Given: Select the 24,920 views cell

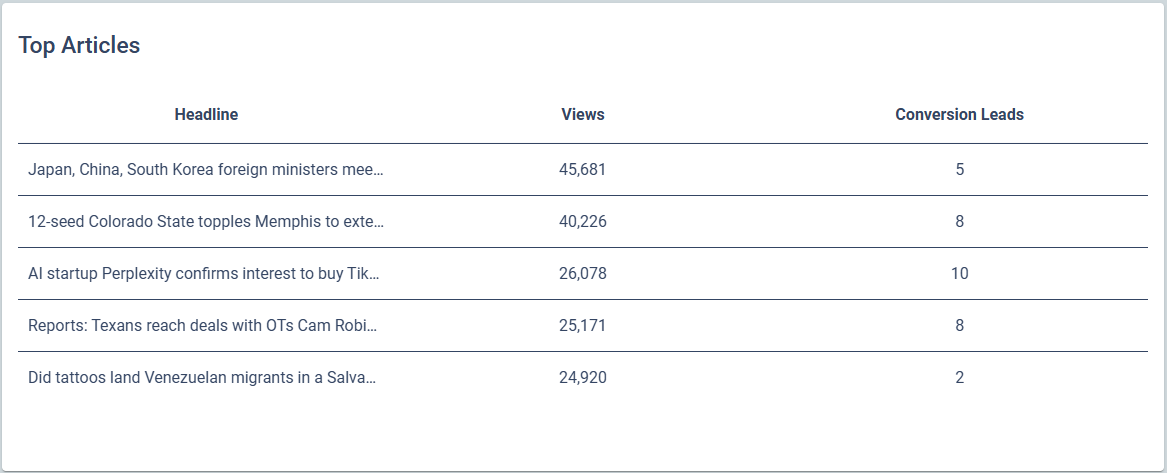Looking at the screenshot, I should point(583,378).
